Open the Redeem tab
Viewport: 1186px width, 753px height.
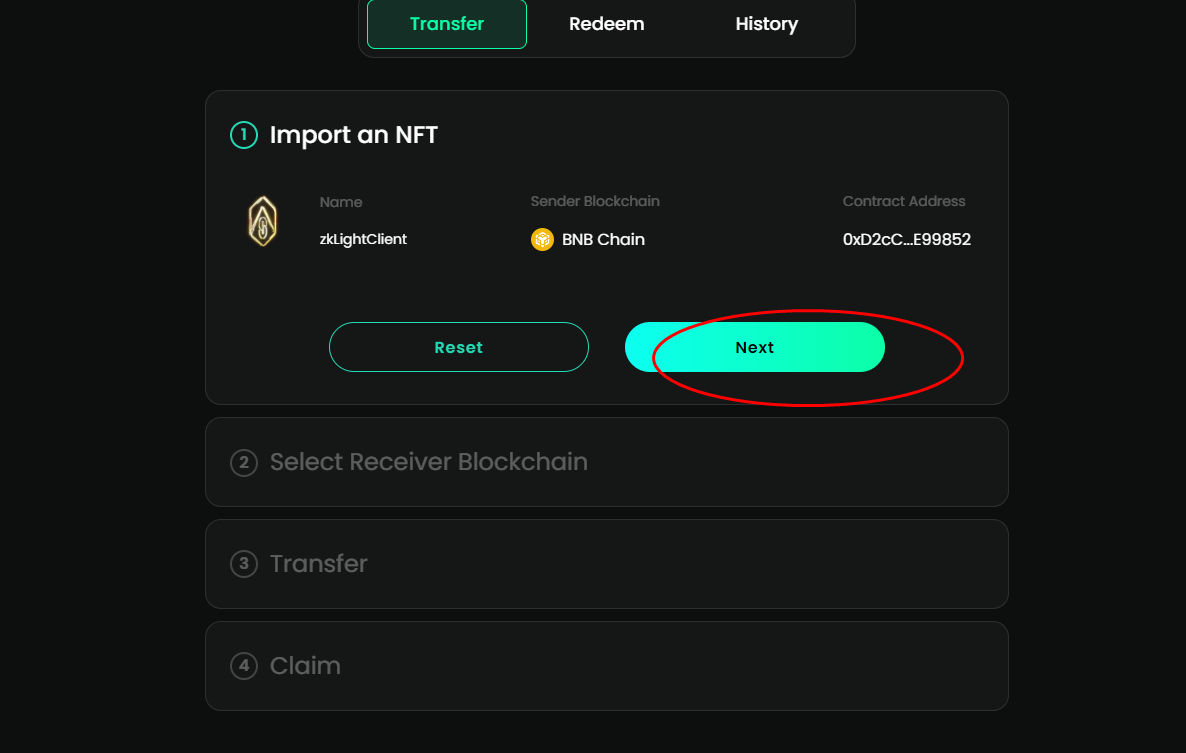pos(607,24)
